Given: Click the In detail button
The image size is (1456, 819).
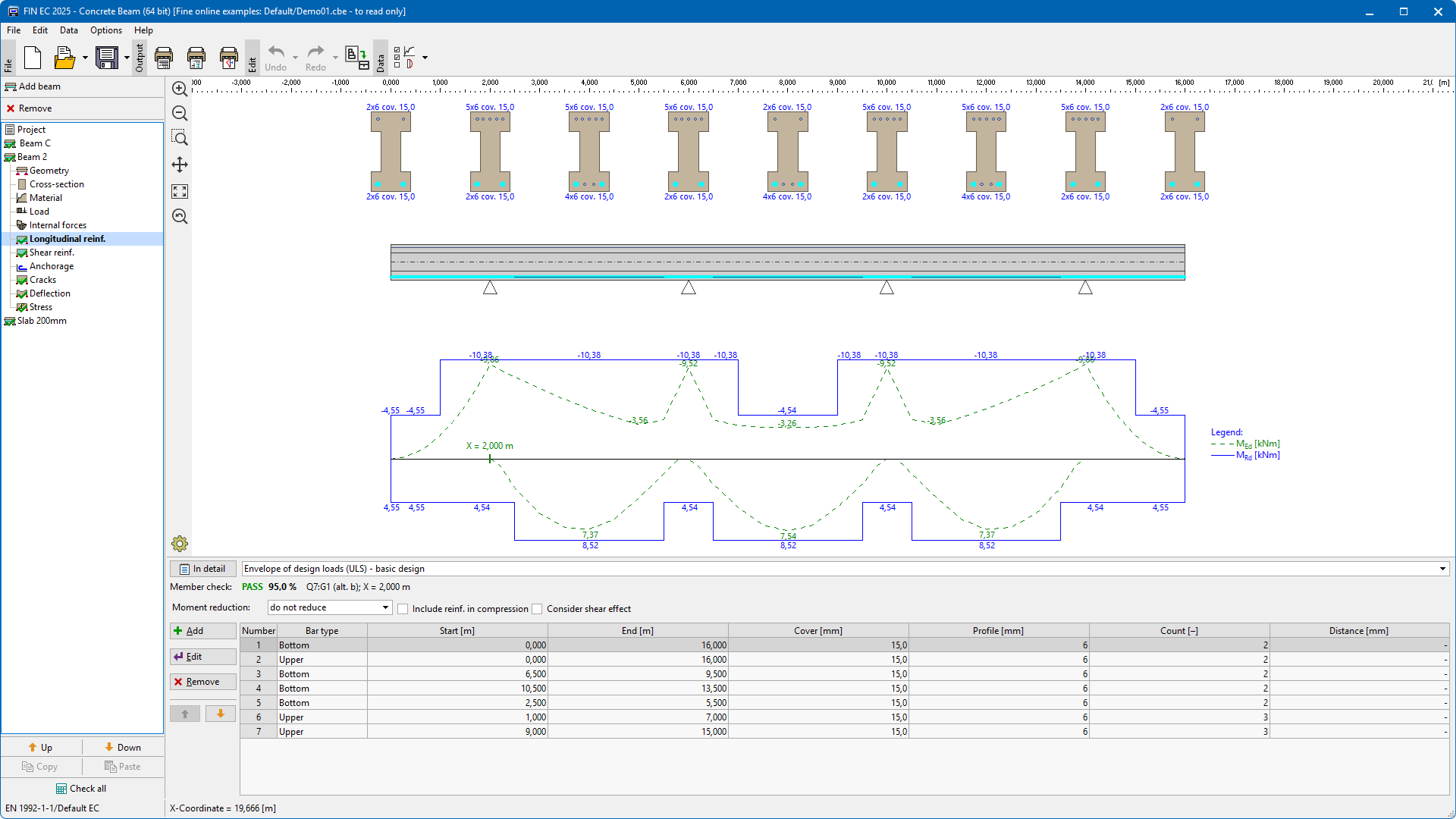Looking at the screenshot, I should [202, 569].
